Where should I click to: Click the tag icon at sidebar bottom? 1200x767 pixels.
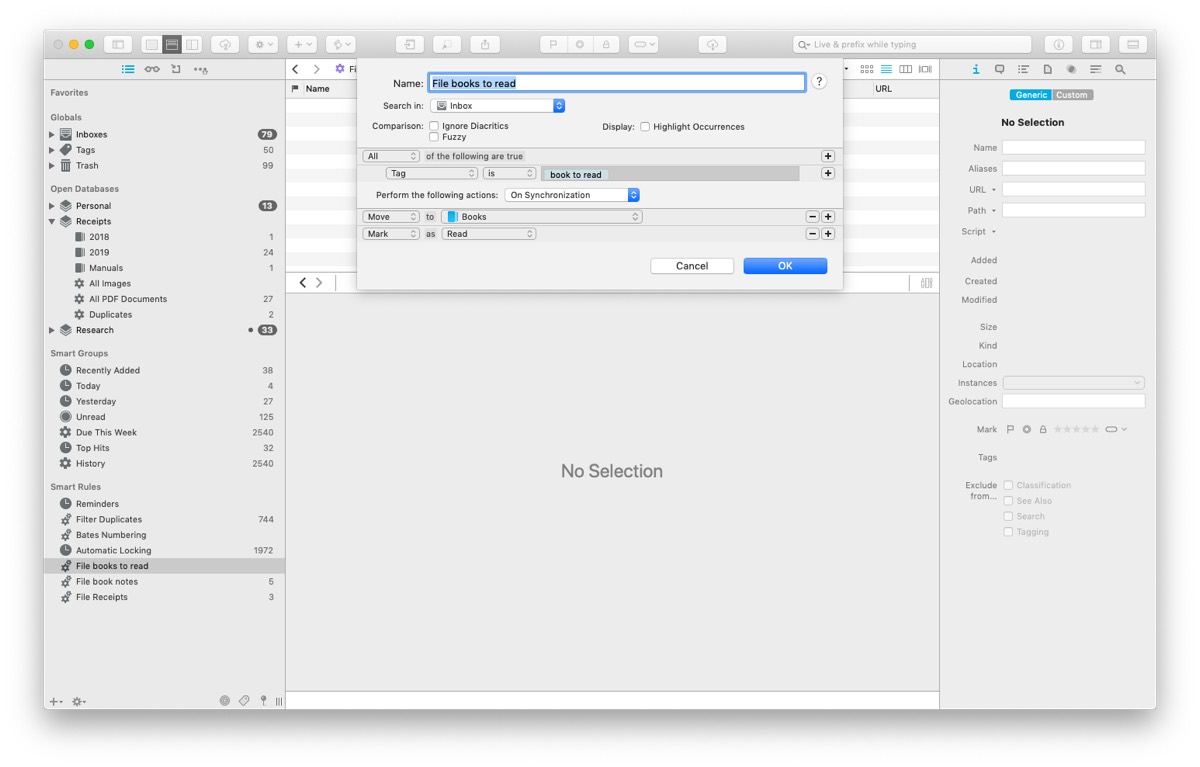click(x=244, y=701)
